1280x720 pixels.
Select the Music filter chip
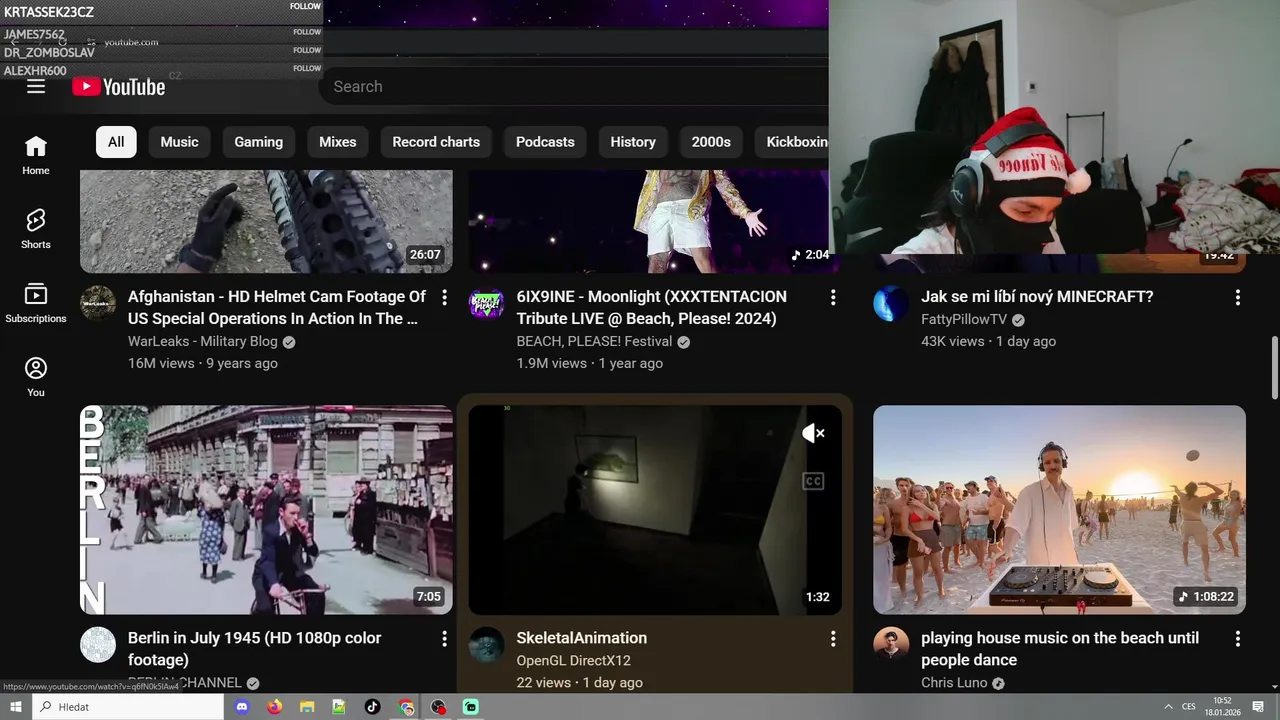[180, 142]
